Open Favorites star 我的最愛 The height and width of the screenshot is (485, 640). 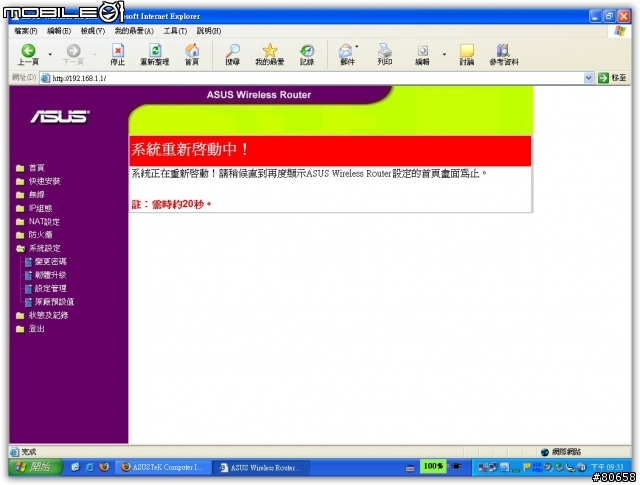pos(270,55)
